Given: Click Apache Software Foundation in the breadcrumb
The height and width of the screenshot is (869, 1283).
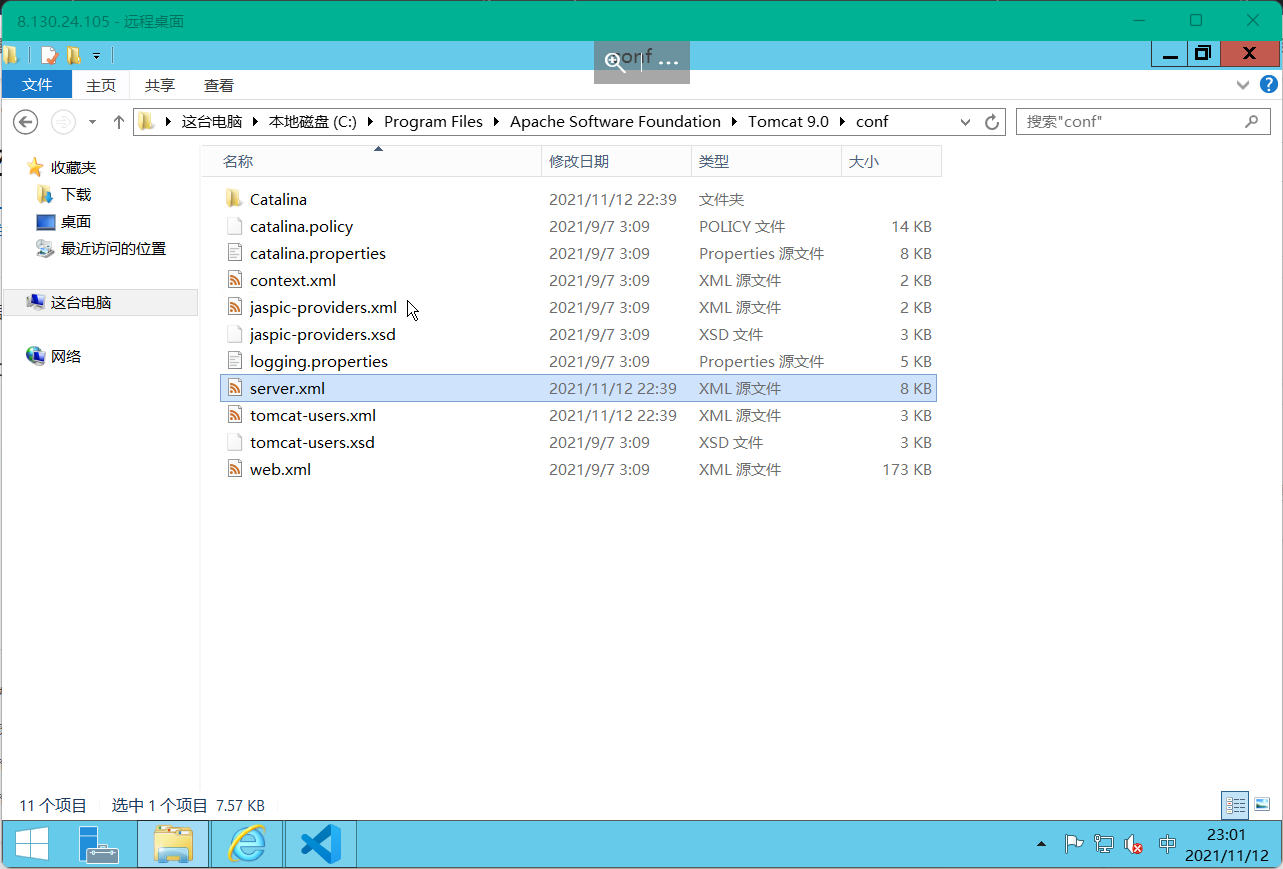Looking at the screenshot, I should point(615,122).
